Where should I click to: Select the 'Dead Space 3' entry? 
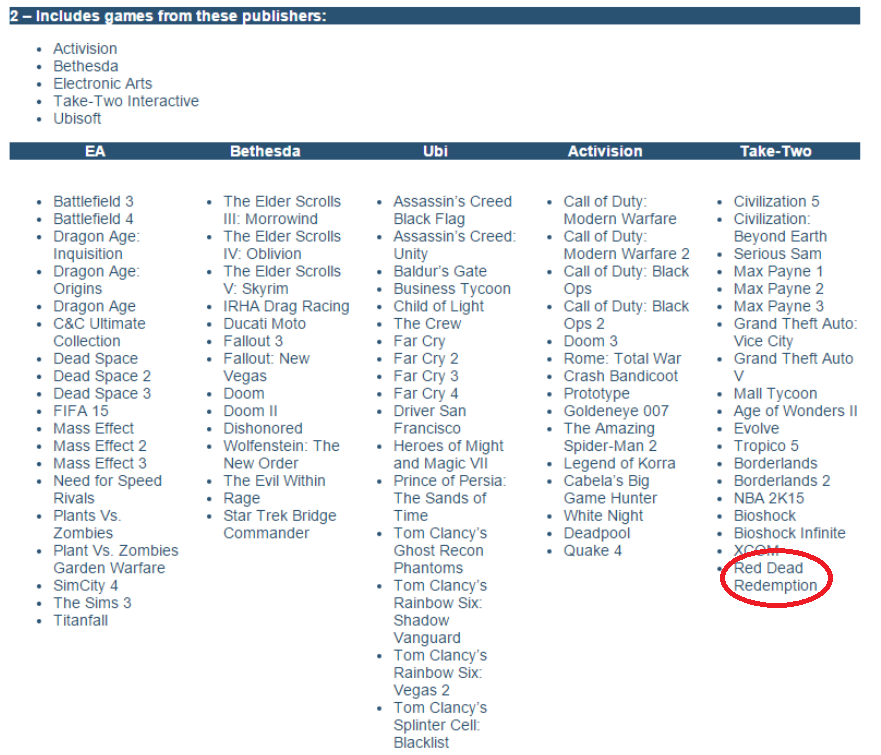[102, 393]
